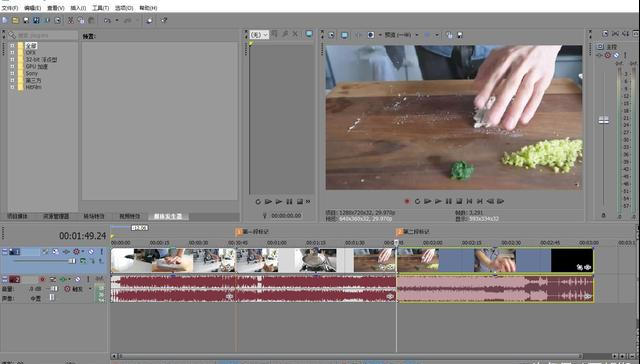Image resolution: width=641 pixels, height=364 pixels.
Task: Click the cut scissors icon in main toolbar
Action: [x=70, y=20]
